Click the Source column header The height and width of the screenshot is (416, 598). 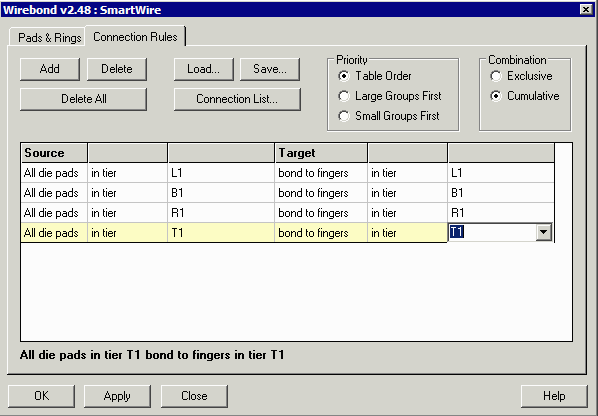pos(54,153)
